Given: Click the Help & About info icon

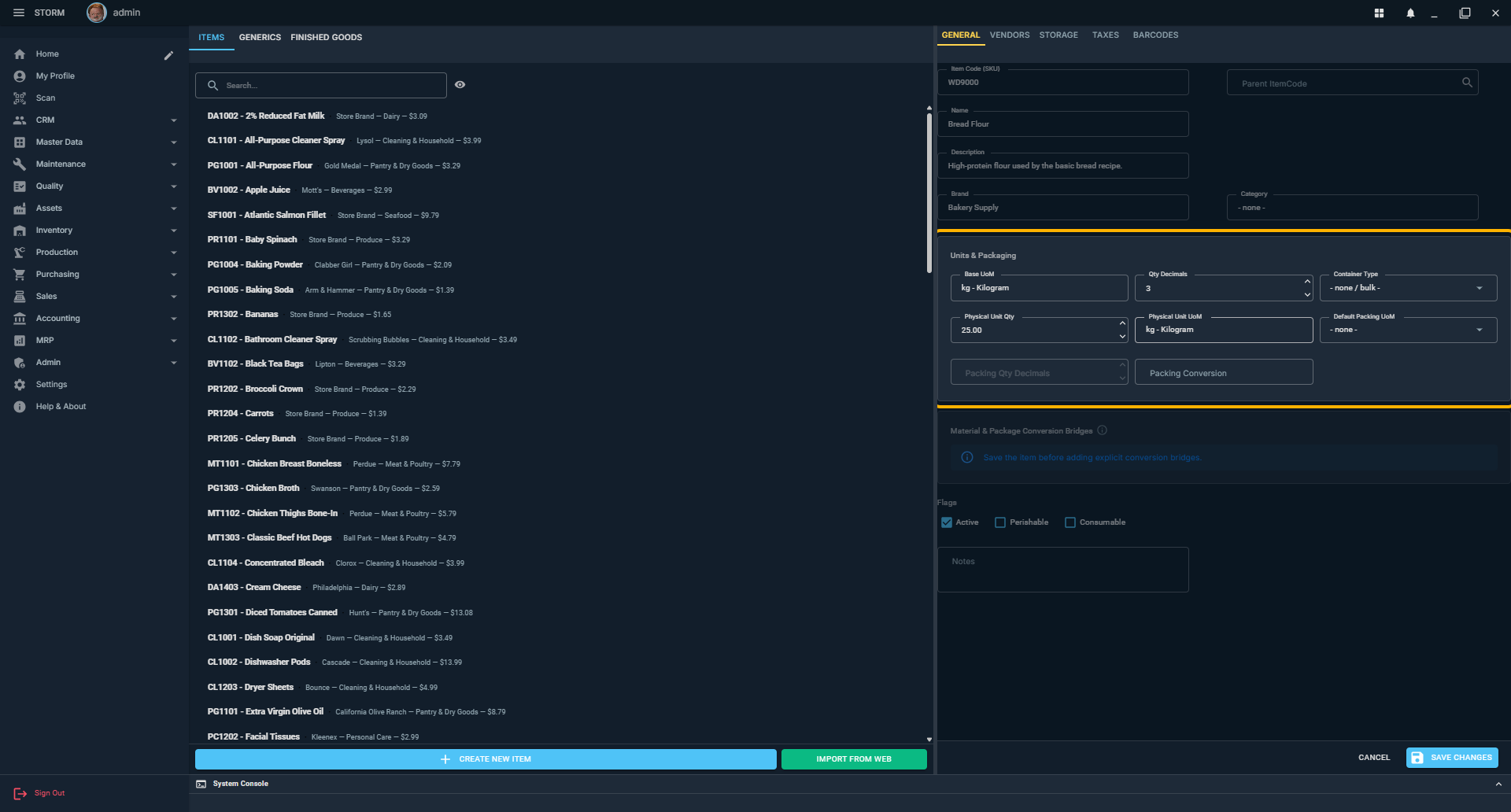Looking at the screenshot, I should [20, 407].
